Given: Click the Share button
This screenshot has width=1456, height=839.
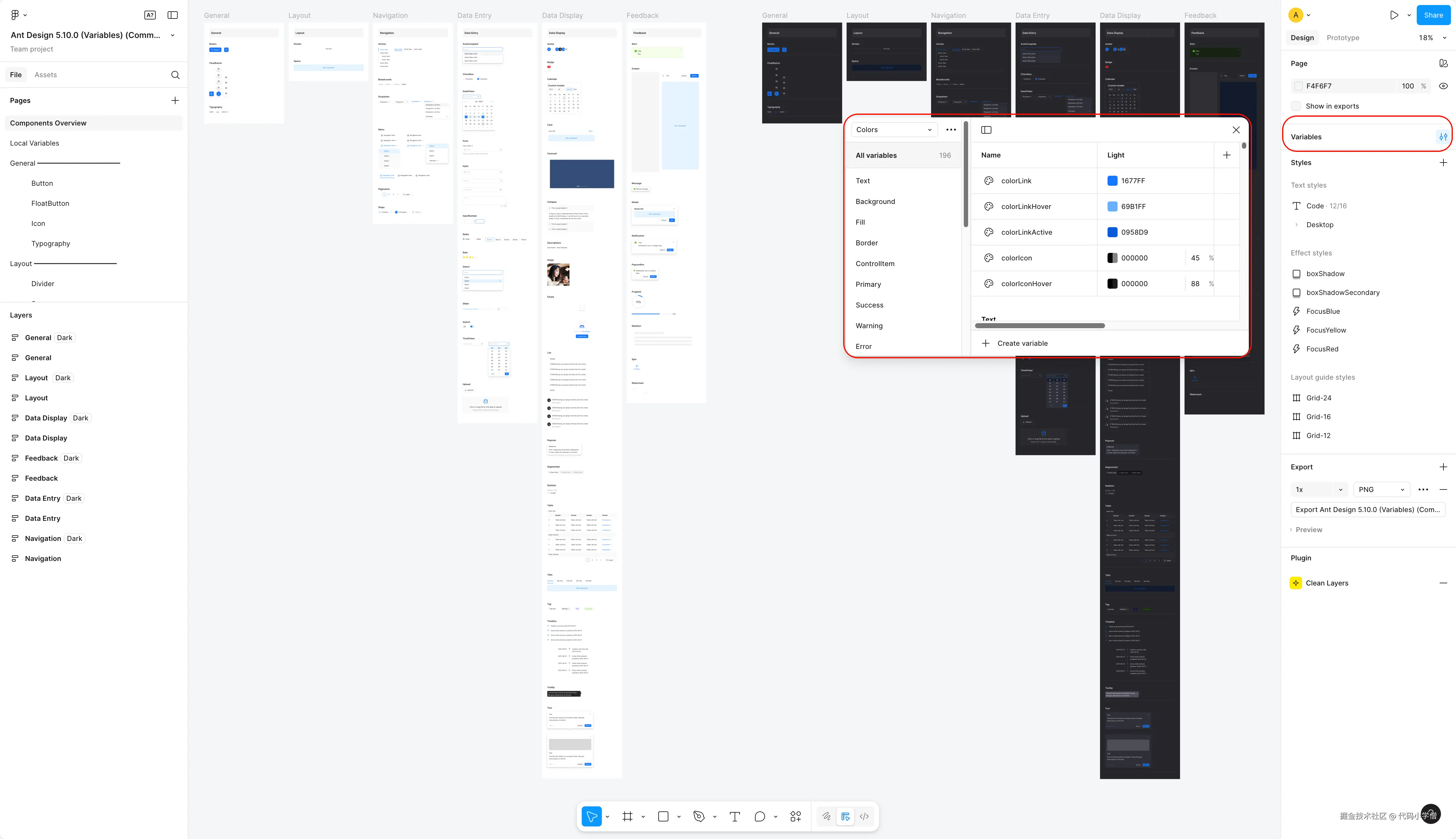Looking at the screenshot, I should tap(1433, 15).
